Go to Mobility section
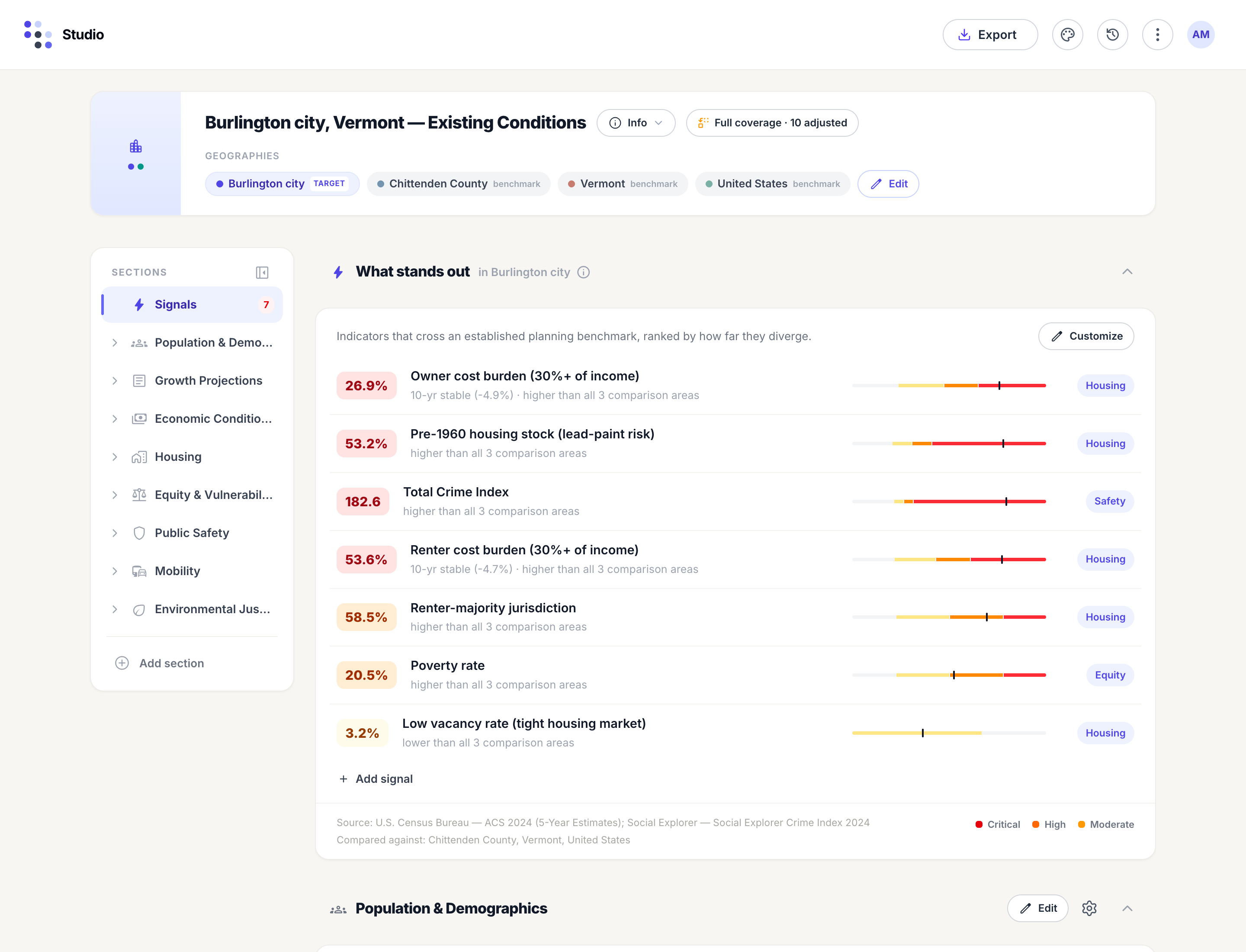Viewport: 1246px width, 952px height. pos(192,571)
